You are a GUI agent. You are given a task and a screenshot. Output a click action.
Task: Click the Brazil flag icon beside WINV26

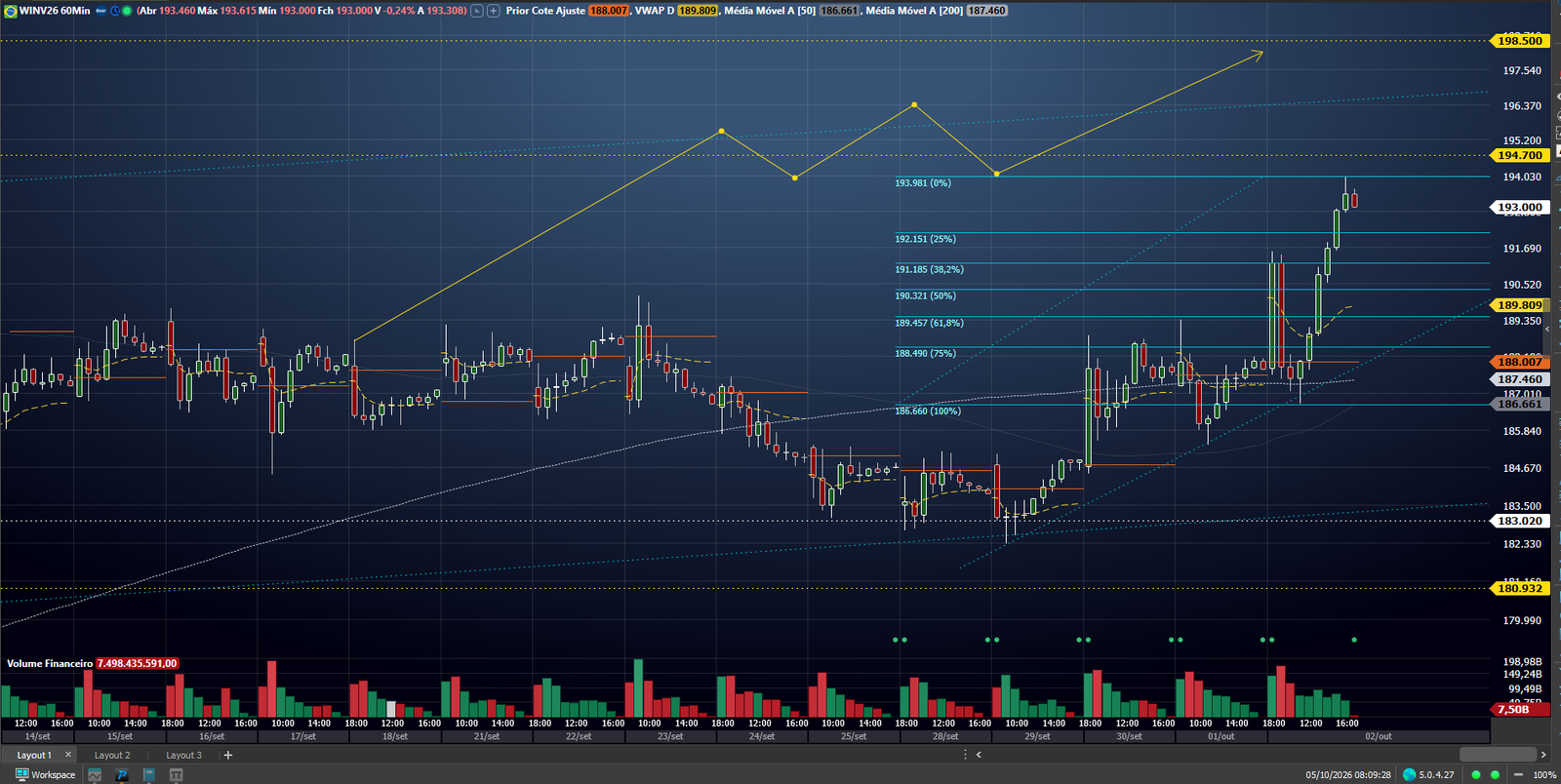coord(11,11)
